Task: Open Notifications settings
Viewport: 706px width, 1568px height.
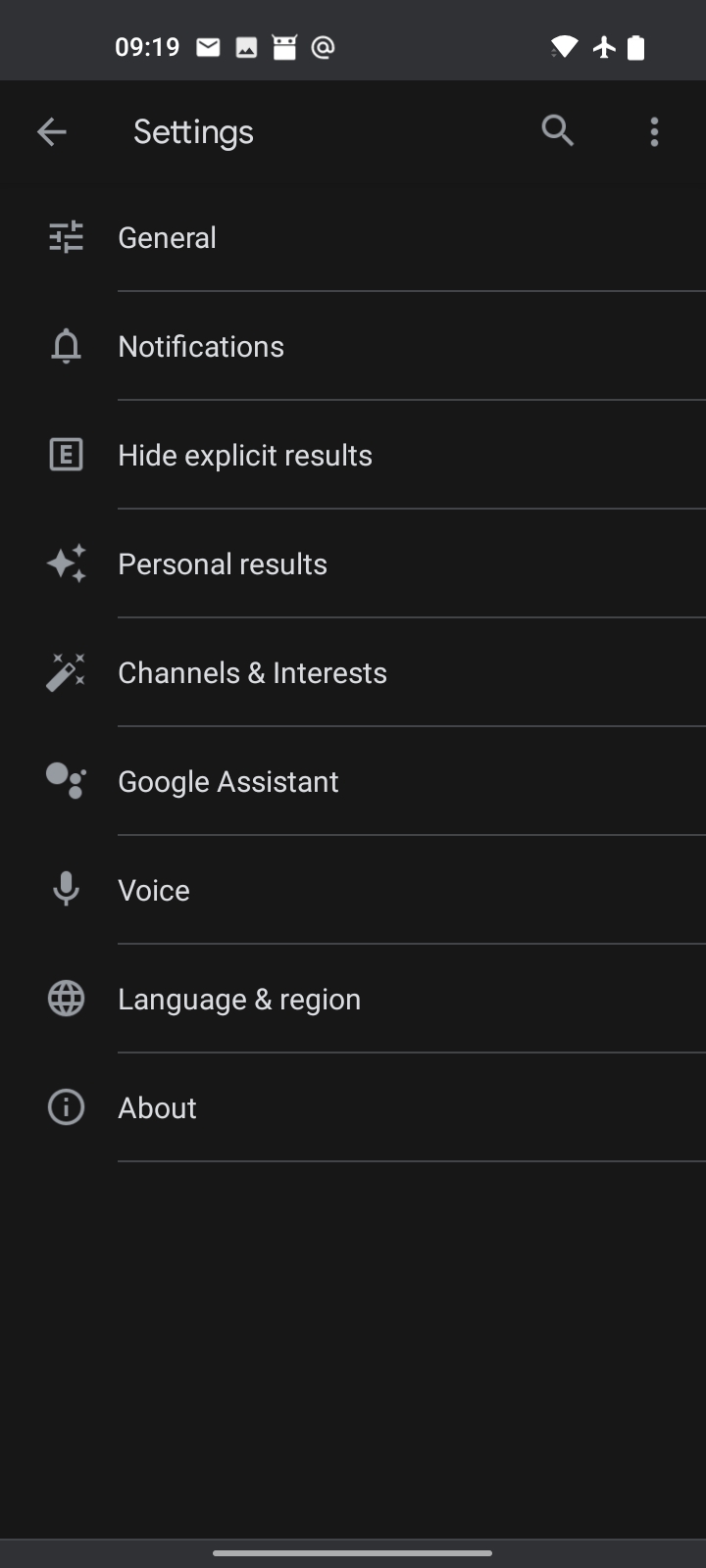Action: point(201,346)
